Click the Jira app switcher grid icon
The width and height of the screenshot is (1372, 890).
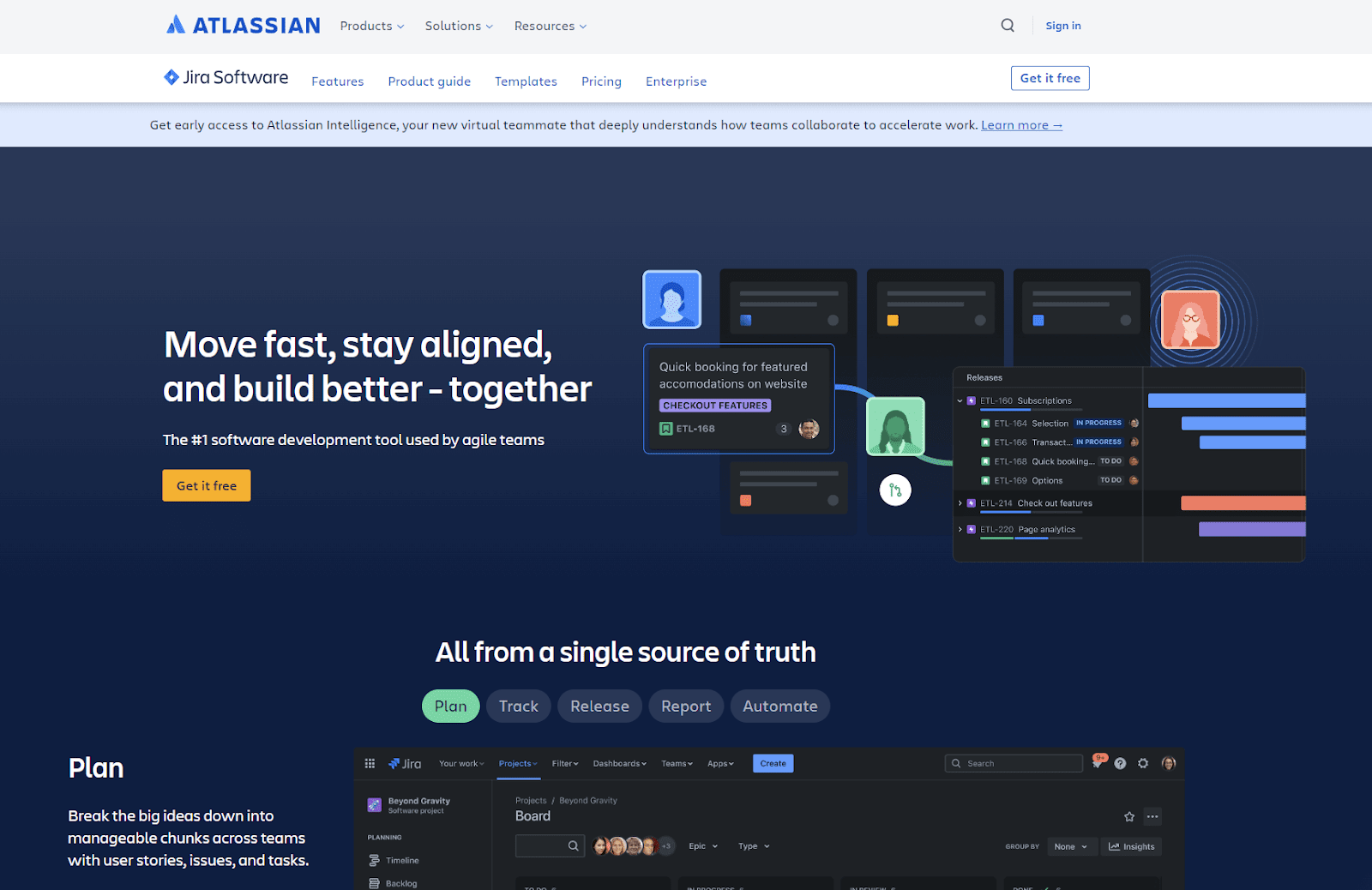(x=370, y=763)
